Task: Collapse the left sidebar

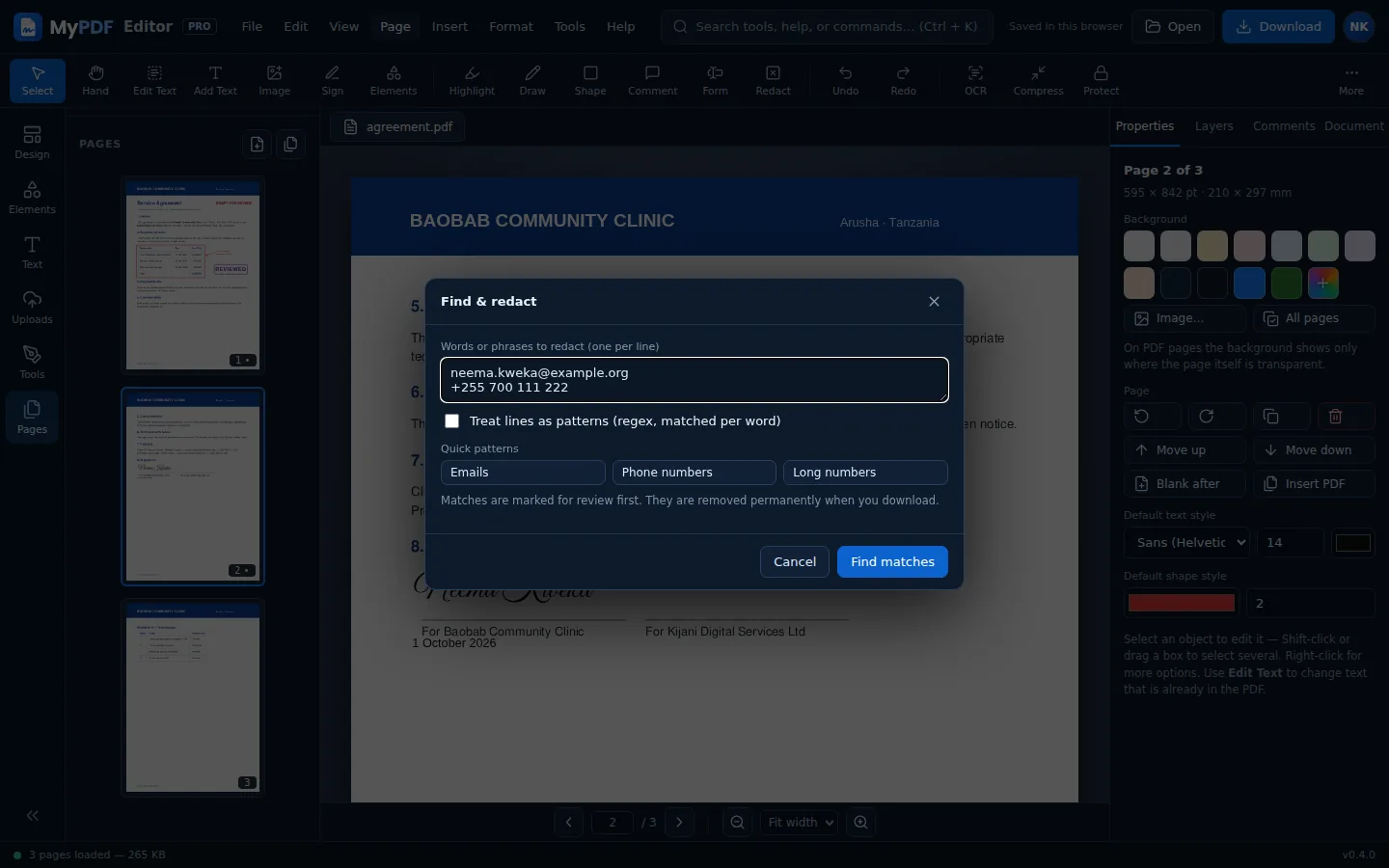Action: 32,816
